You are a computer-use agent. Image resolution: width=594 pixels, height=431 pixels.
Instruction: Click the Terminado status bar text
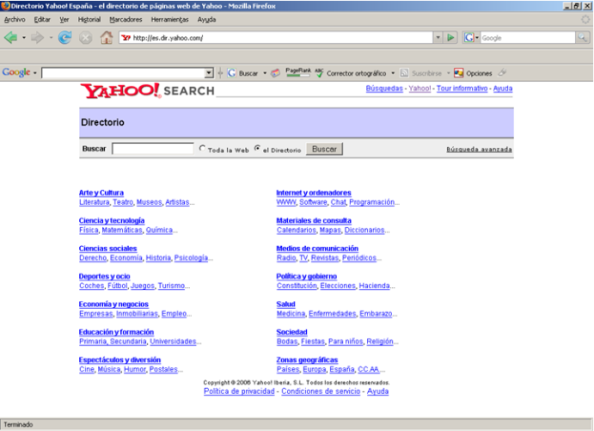(x=18, y=425)
